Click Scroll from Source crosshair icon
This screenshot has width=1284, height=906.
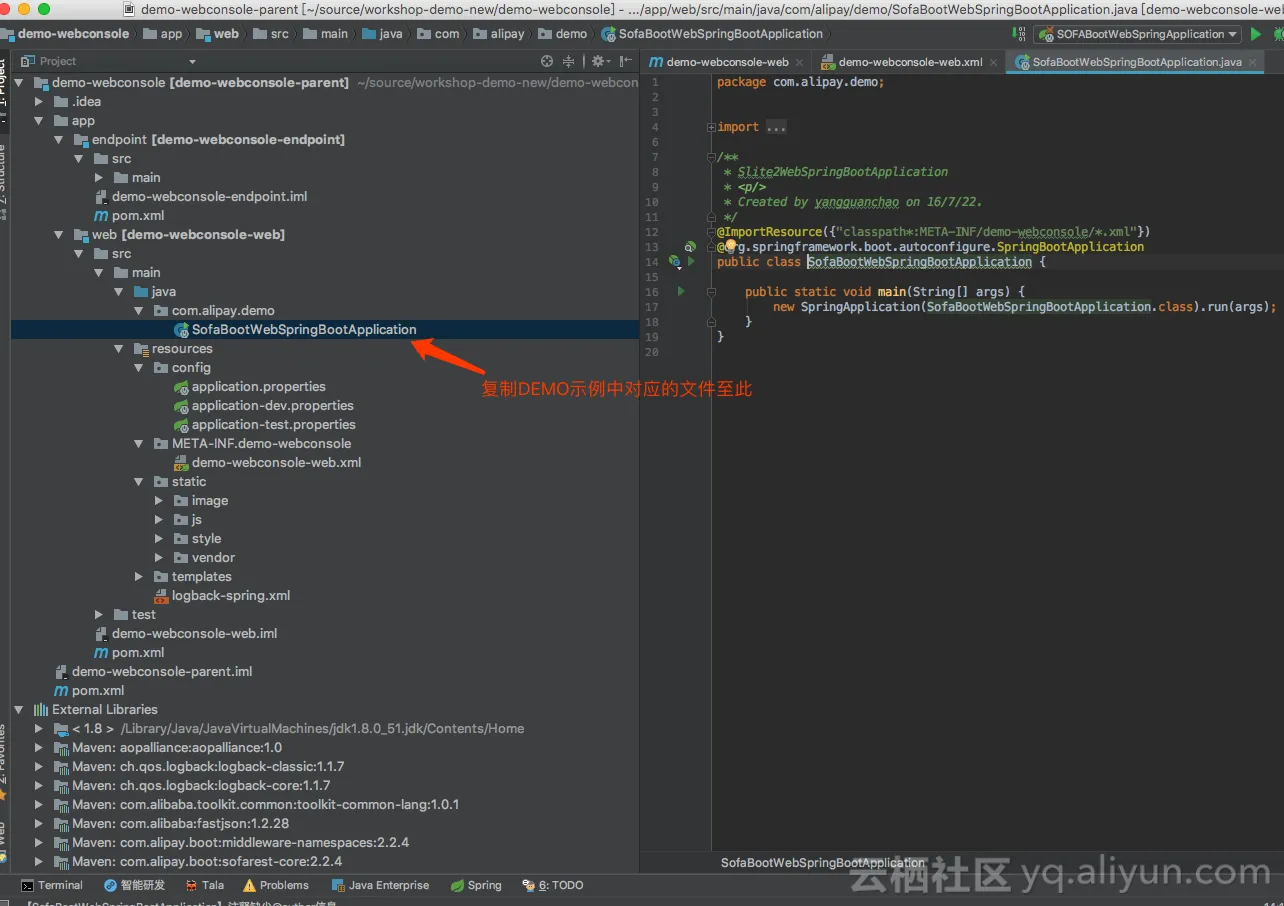(546, 61)
